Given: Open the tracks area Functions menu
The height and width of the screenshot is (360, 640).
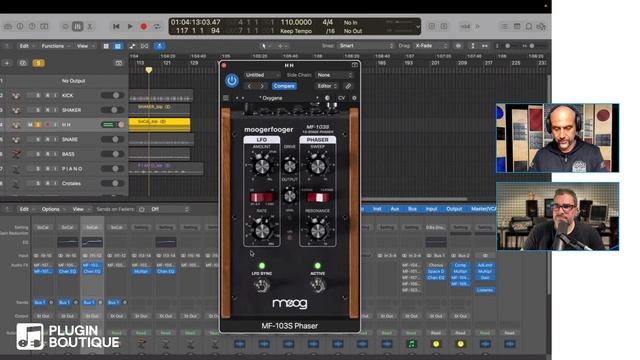Looking at the screenshot, I should point(56,46).
